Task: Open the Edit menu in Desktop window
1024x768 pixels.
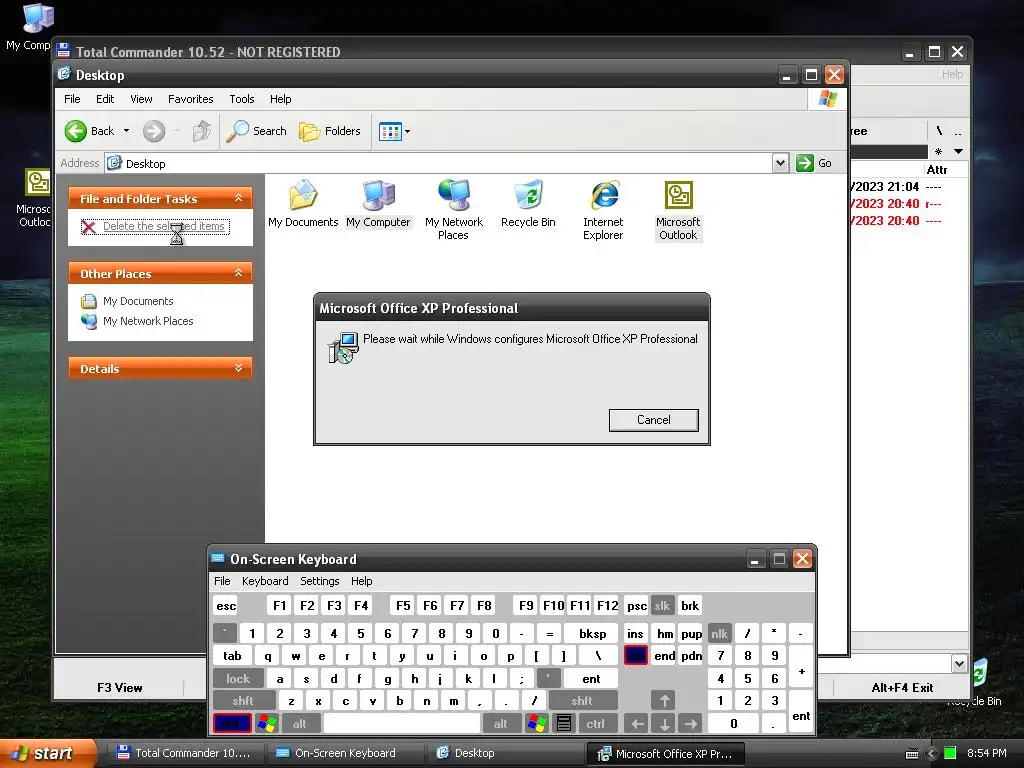Action: 105,99
